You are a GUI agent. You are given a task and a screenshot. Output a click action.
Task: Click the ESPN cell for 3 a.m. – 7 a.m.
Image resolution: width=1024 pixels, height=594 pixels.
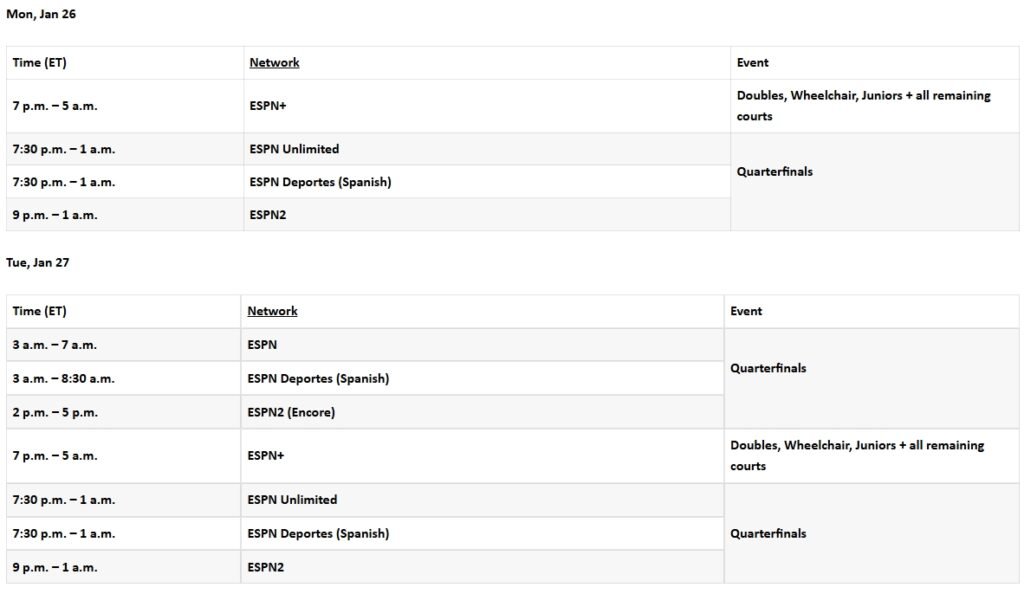262,345
